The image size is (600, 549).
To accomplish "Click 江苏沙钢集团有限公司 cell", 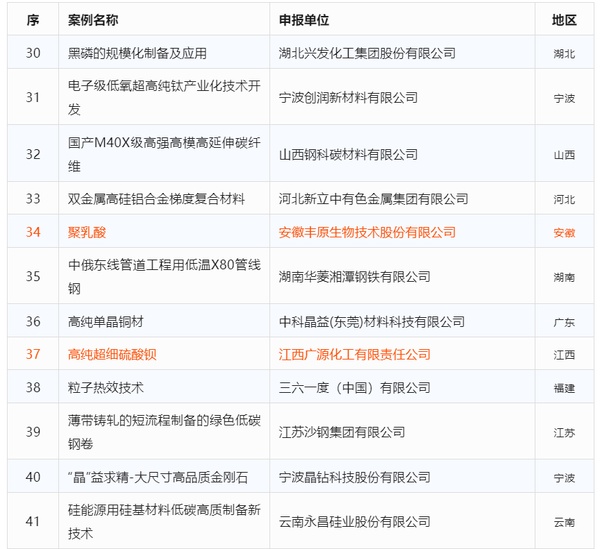I will [x=342, y=432].
